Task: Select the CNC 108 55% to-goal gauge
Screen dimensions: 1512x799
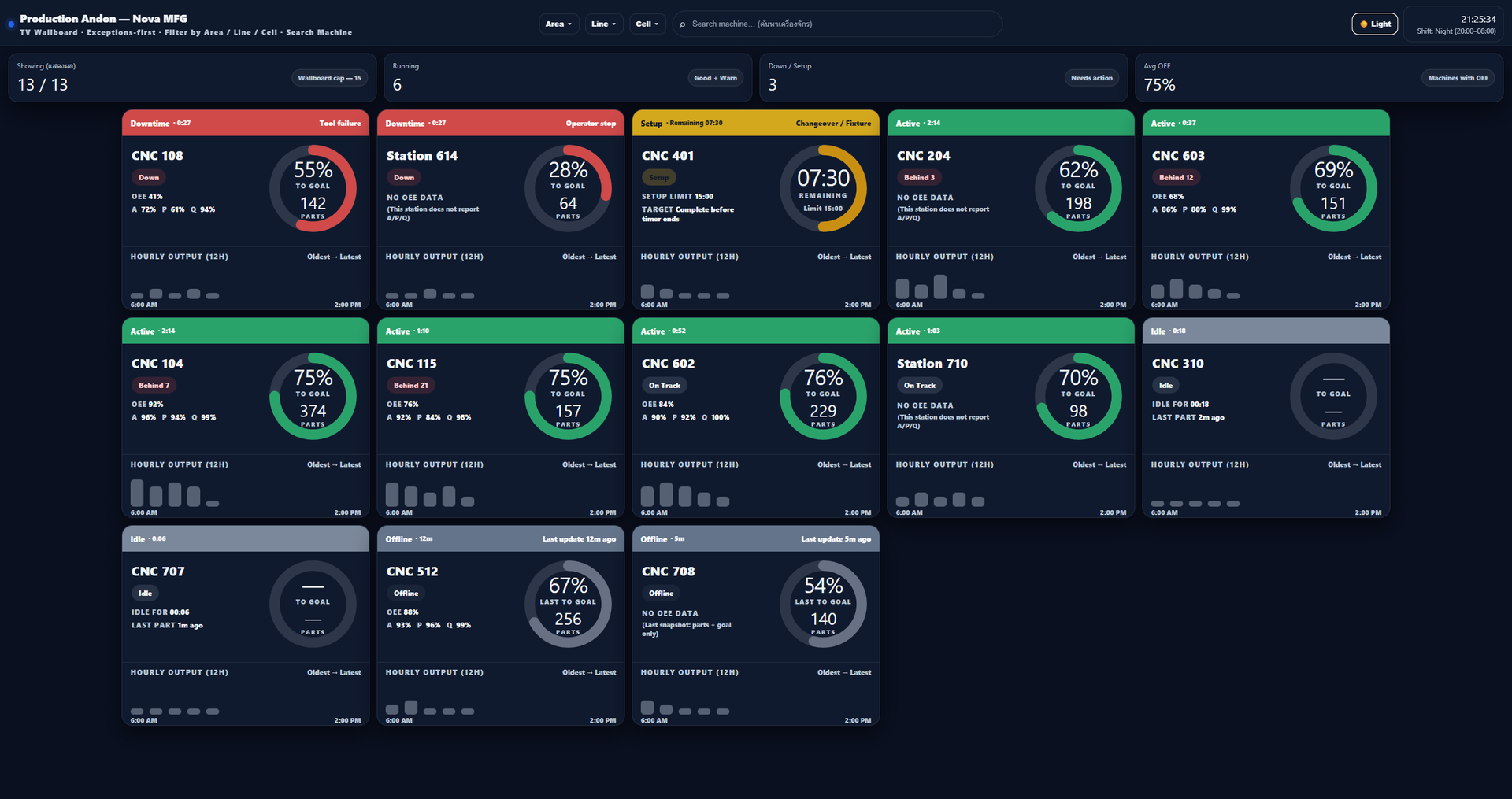Action: click(313, 188)
